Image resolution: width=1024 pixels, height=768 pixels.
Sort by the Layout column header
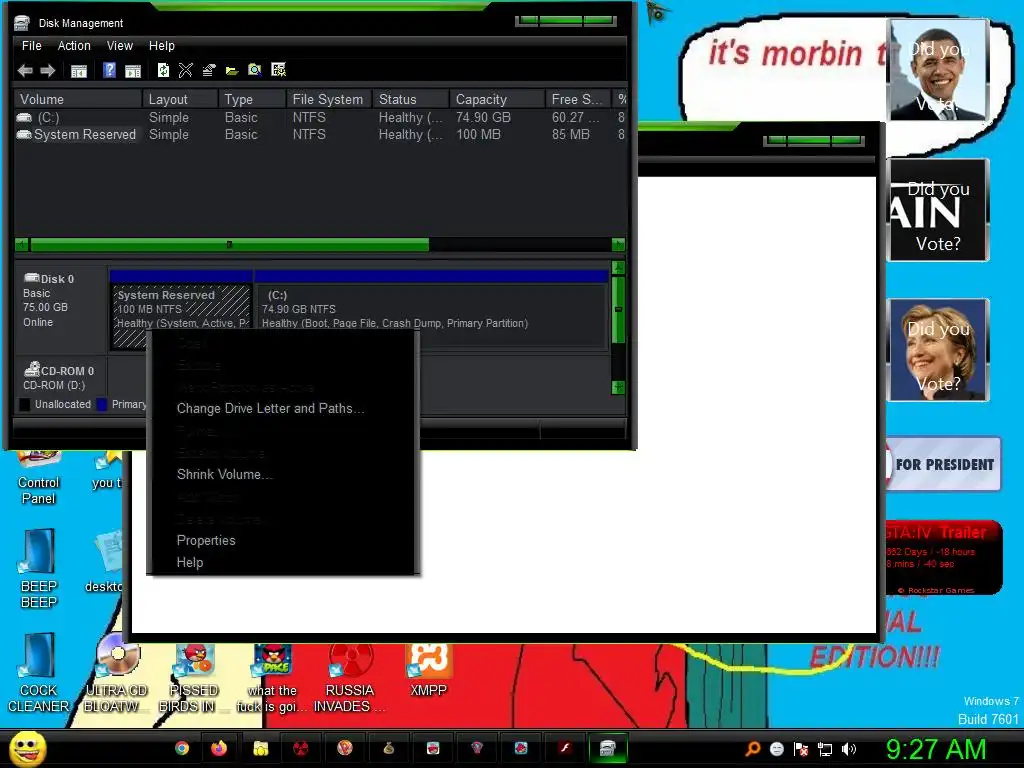(x=180, y=99)
